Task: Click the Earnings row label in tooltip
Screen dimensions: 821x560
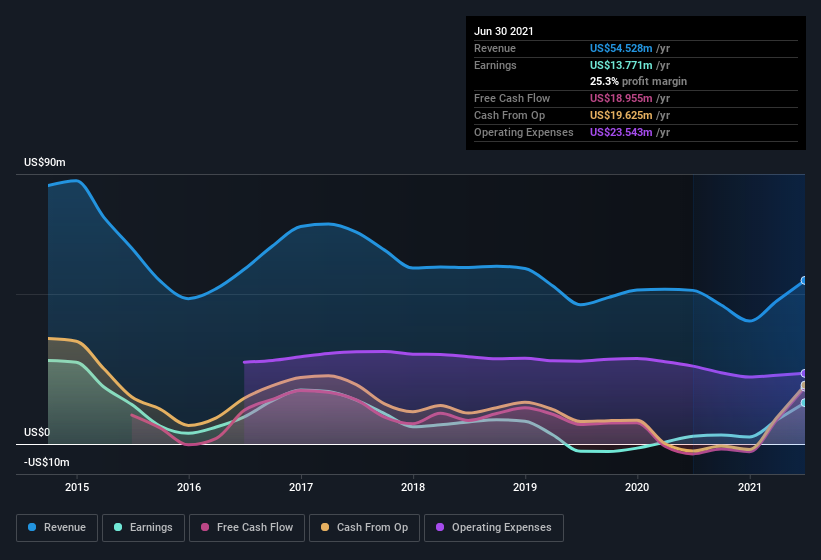Action: tap(495, 65)
